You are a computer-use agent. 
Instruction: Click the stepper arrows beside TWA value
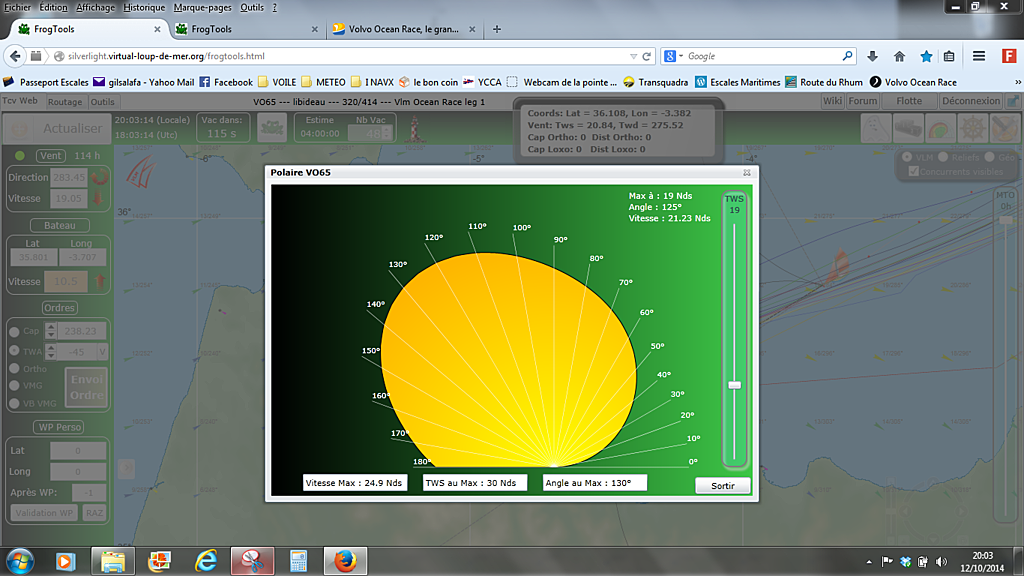pos(50,351)
